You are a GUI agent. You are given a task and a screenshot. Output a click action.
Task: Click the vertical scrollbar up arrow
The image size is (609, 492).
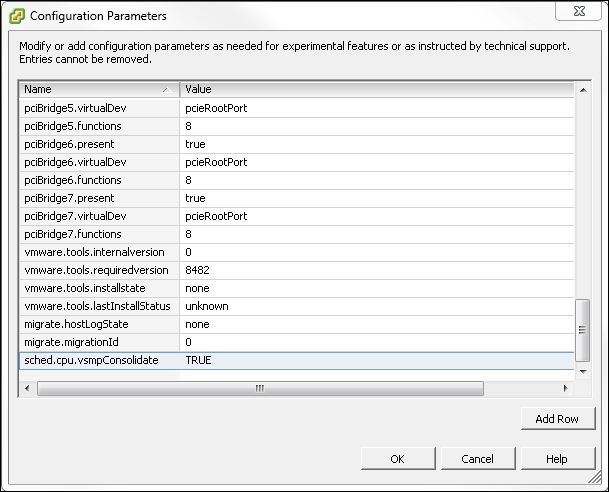[x=583, y=90]
